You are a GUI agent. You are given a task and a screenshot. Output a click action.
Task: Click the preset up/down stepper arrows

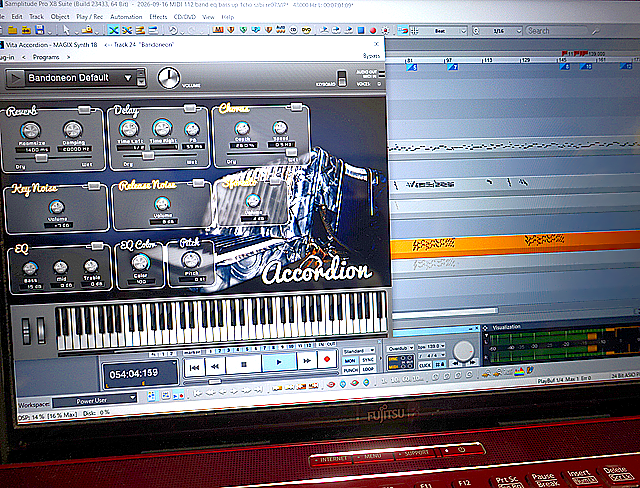pos(141,78)
